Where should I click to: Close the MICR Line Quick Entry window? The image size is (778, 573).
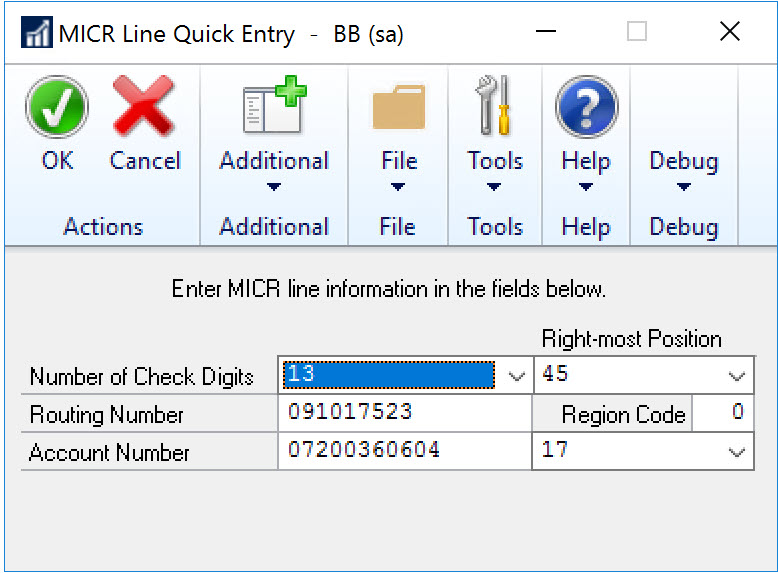click(730, 32)
